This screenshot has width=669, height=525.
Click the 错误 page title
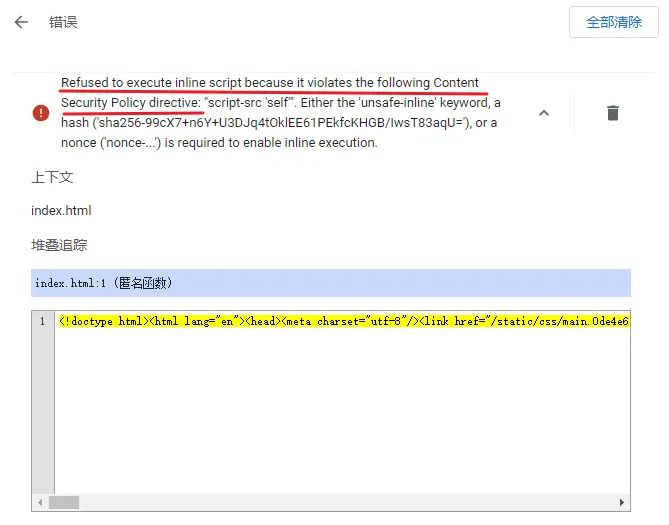pos(63,22)
